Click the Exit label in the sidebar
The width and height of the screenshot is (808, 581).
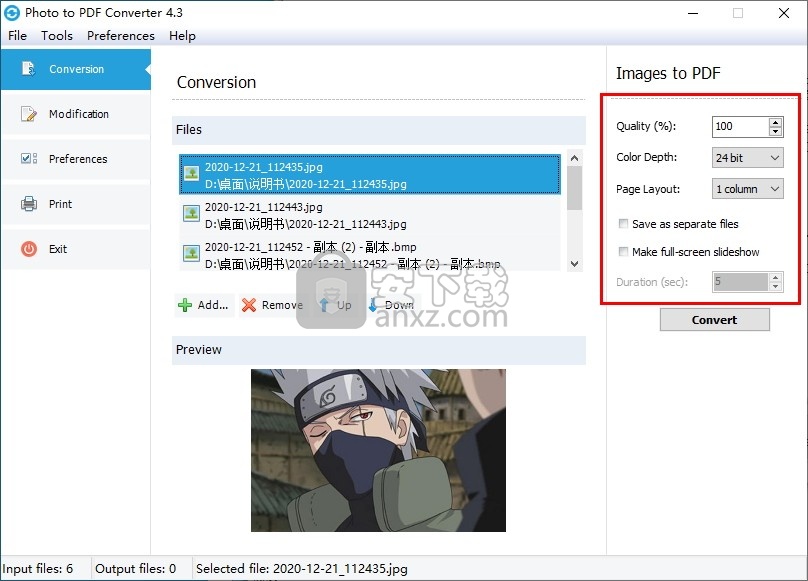pyautogui.click(x=58, y=249)
